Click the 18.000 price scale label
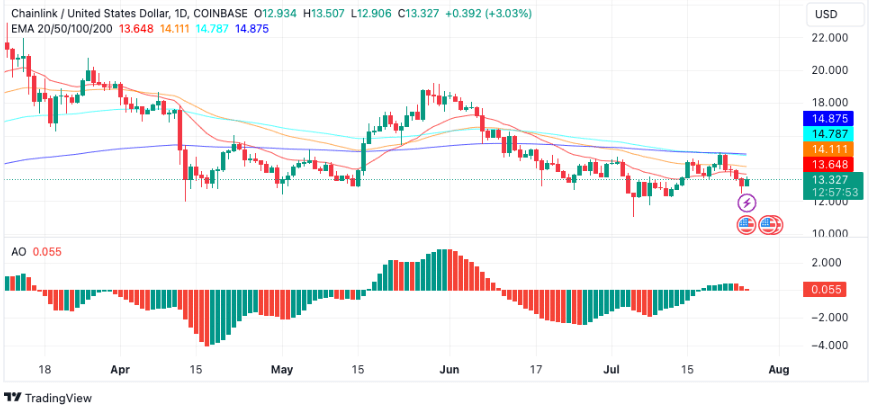This screenshot has width=871, height=405. 830,102
